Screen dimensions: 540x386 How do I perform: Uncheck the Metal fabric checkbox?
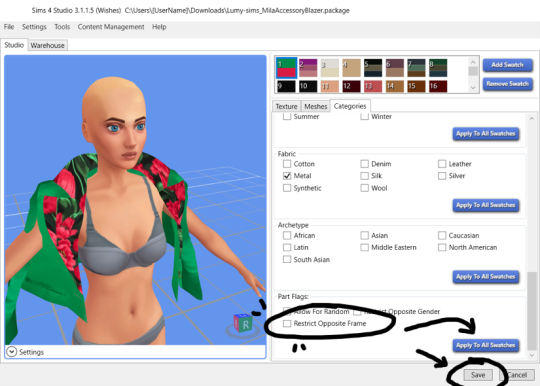287,176
